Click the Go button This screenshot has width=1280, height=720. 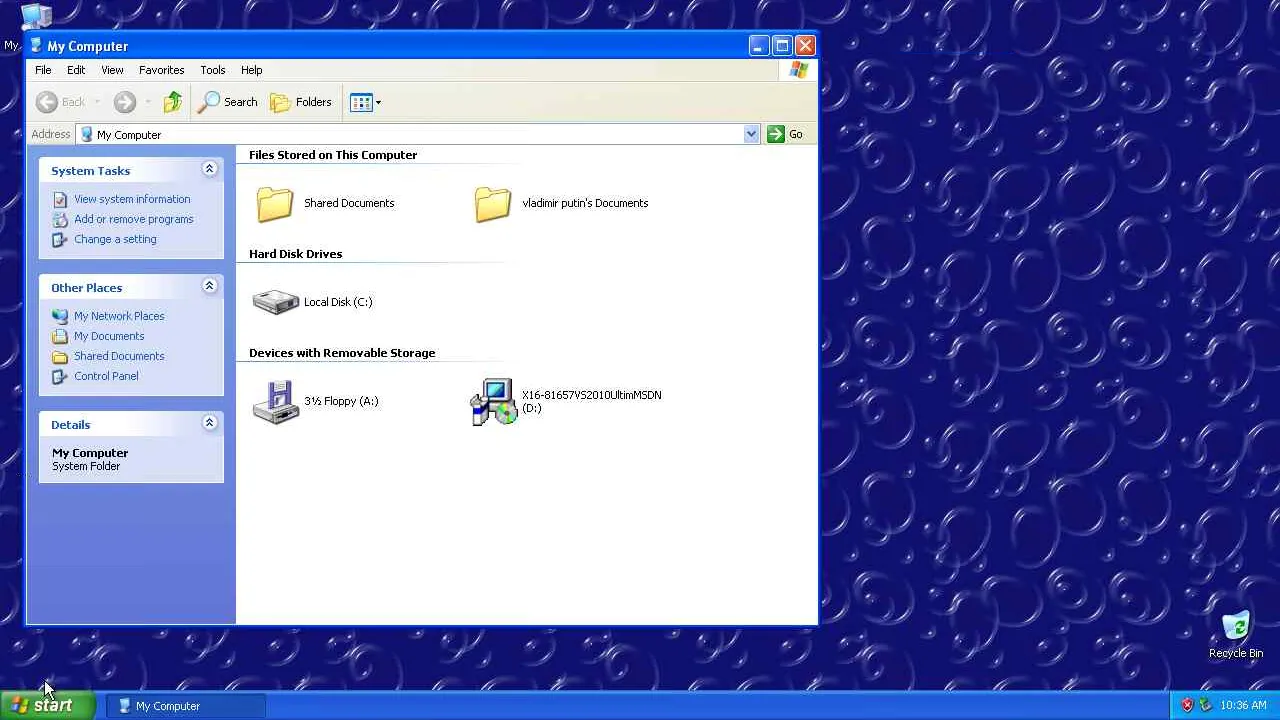click(x=785, y=134)
